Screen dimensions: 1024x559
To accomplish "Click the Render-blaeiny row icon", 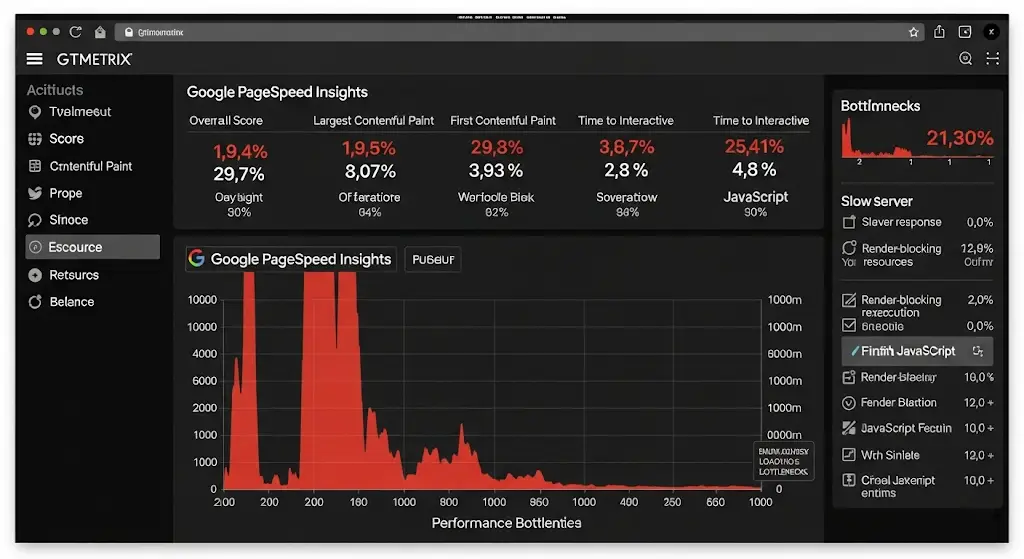I will 848,377.
